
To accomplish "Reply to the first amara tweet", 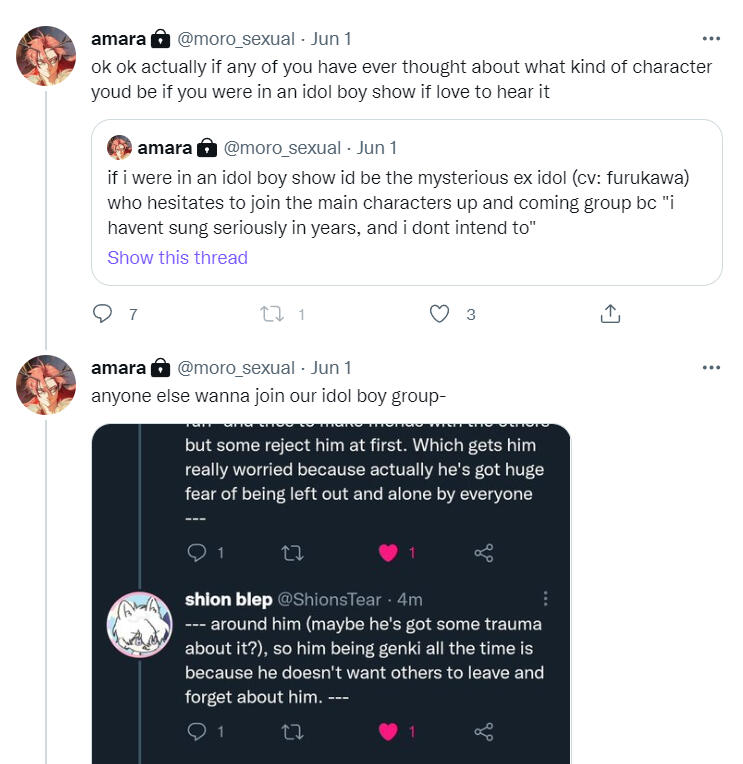I will (102, 314).
